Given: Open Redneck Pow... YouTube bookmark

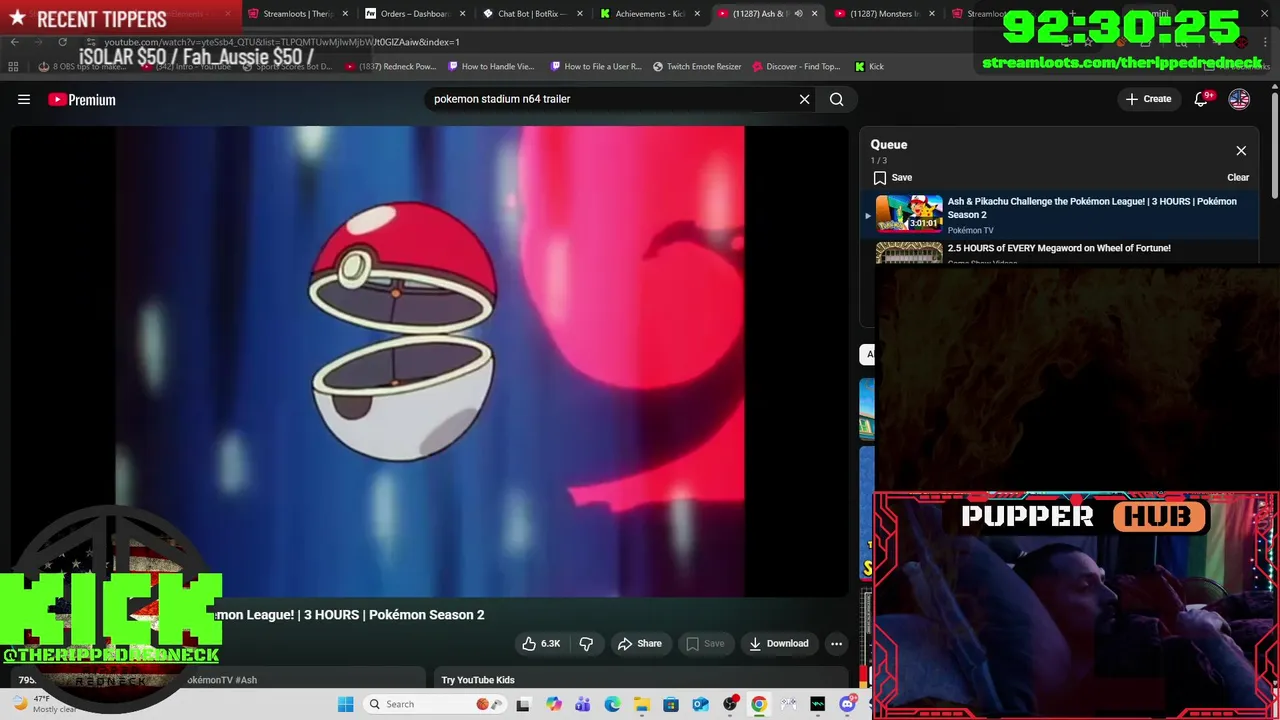Looking at the screenshot, I should tap(390, 66).
